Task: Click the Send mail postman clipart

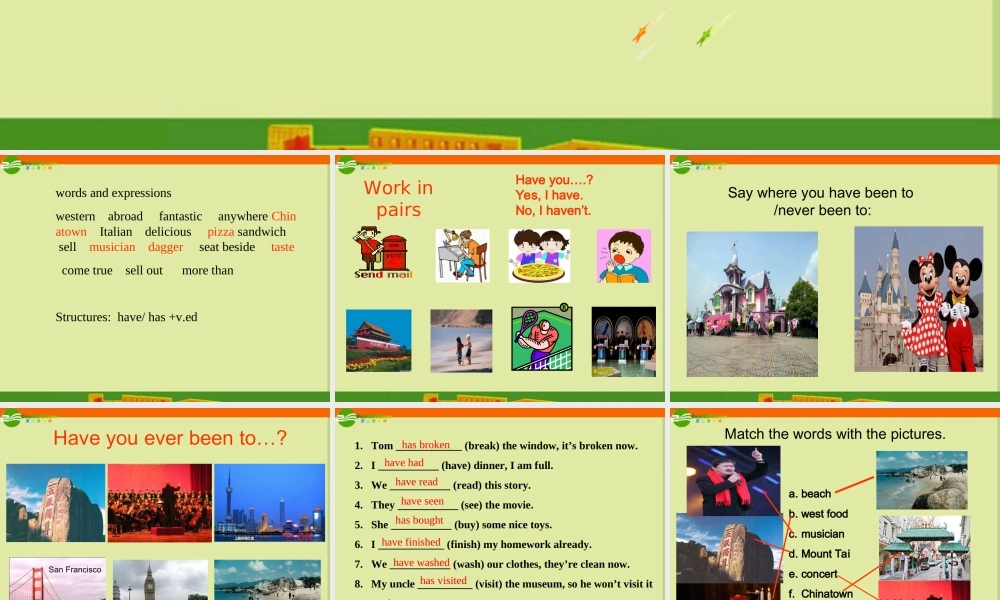Action: (383, 252)
